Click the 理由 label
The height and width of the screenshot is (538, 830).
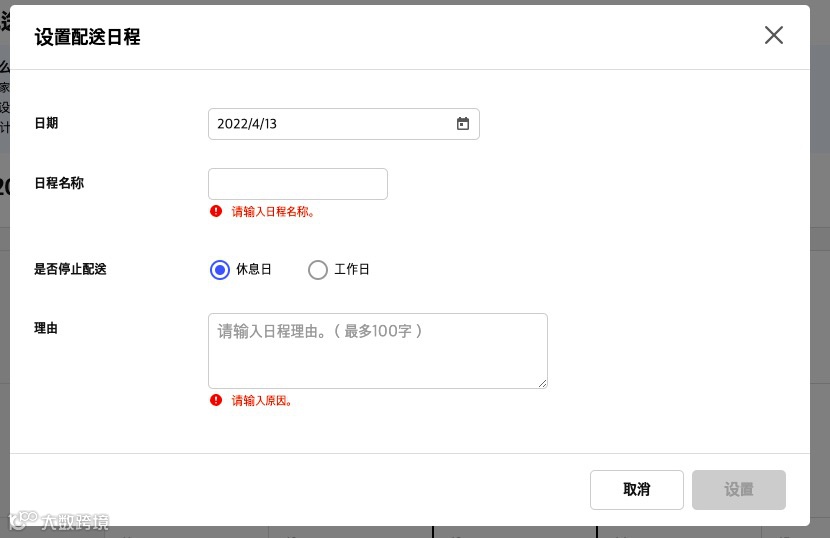(46, 328)
